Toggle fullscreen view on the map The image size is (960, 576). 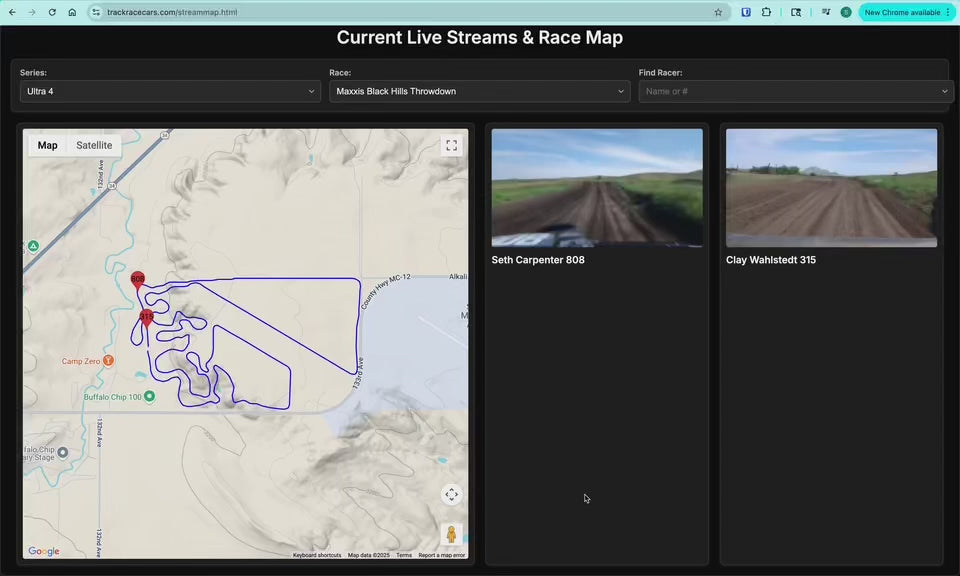[x=451, y=146]
